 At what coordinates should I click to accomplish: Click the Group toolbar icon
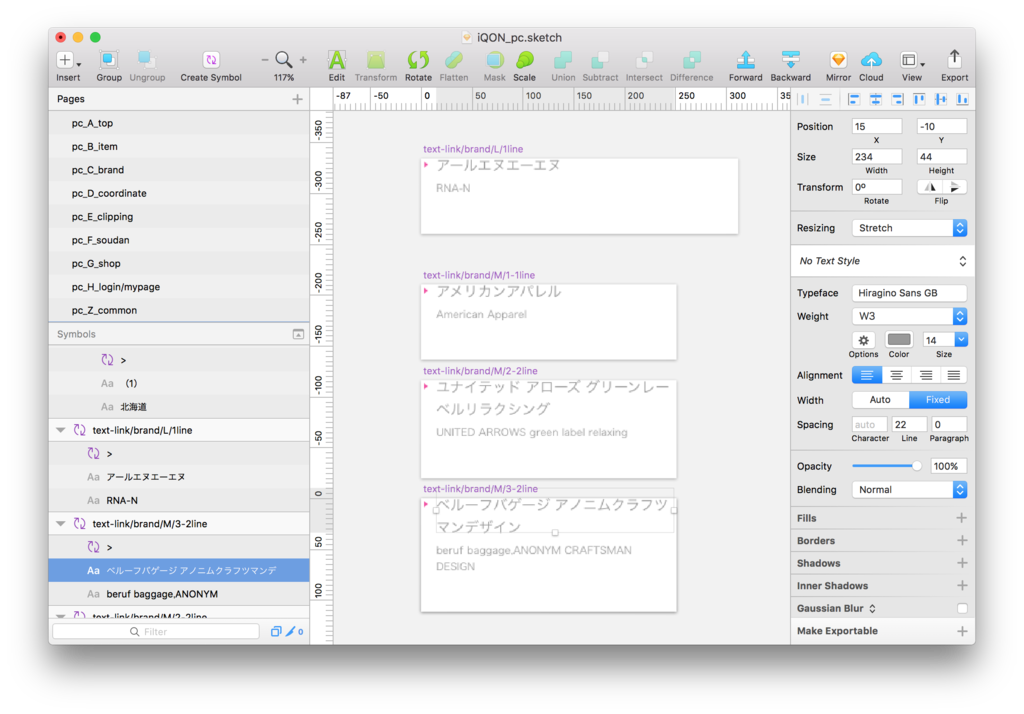click(108, 60)
